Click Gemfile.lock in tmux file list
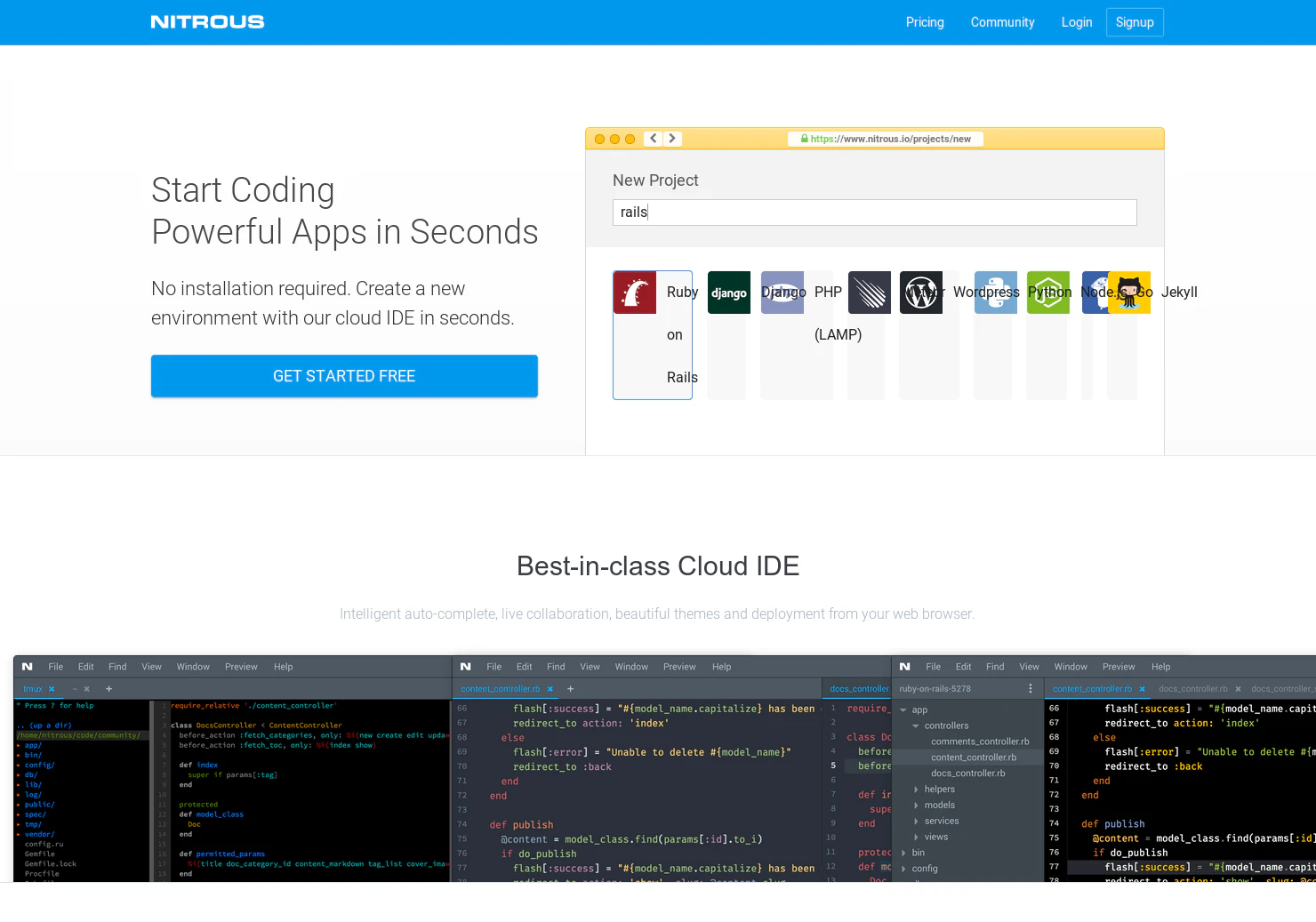This screenshot has width=1316, height=922. click(51, 864)
